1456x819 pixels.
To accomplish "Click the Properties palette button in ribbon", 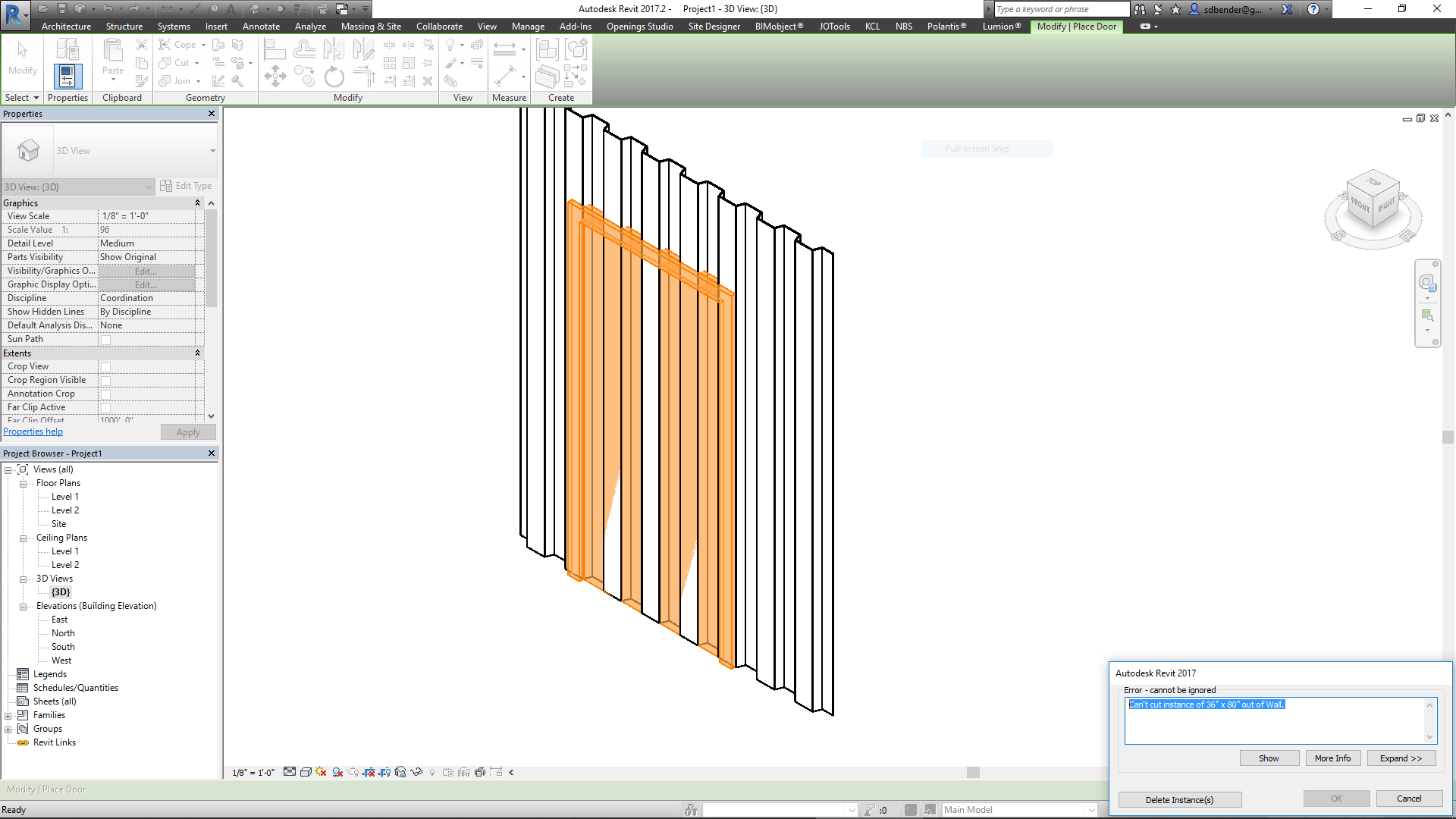I will pyautogui.click(x=67, y=77).
